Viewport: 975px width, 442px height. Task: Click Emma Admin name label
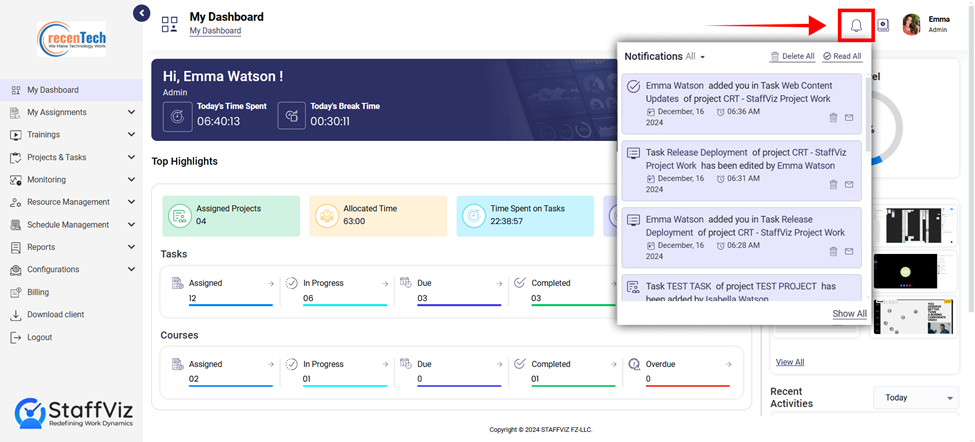[939, 24]
